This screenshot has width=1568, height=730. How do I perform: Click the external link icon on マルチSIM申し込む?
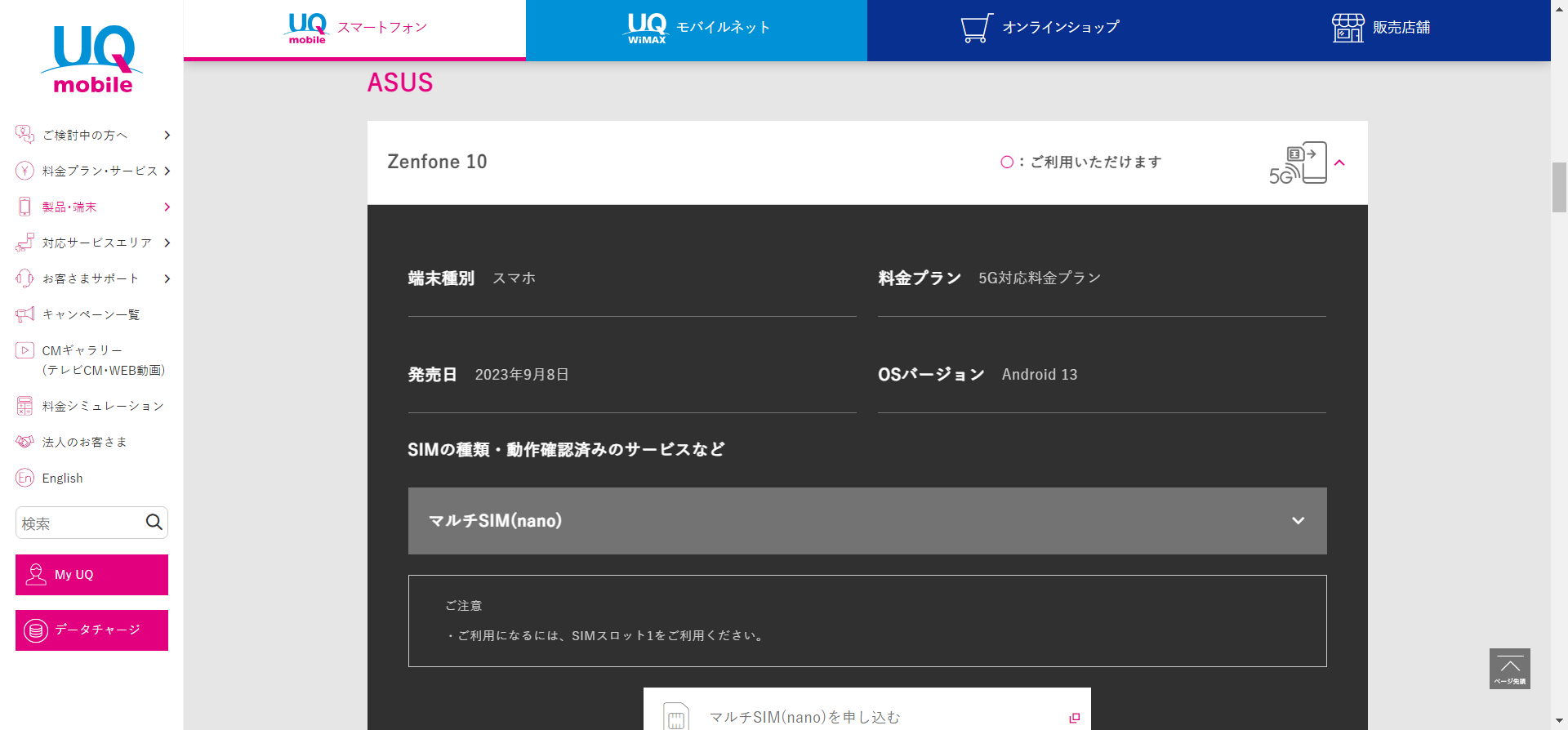coord(1075,718)
